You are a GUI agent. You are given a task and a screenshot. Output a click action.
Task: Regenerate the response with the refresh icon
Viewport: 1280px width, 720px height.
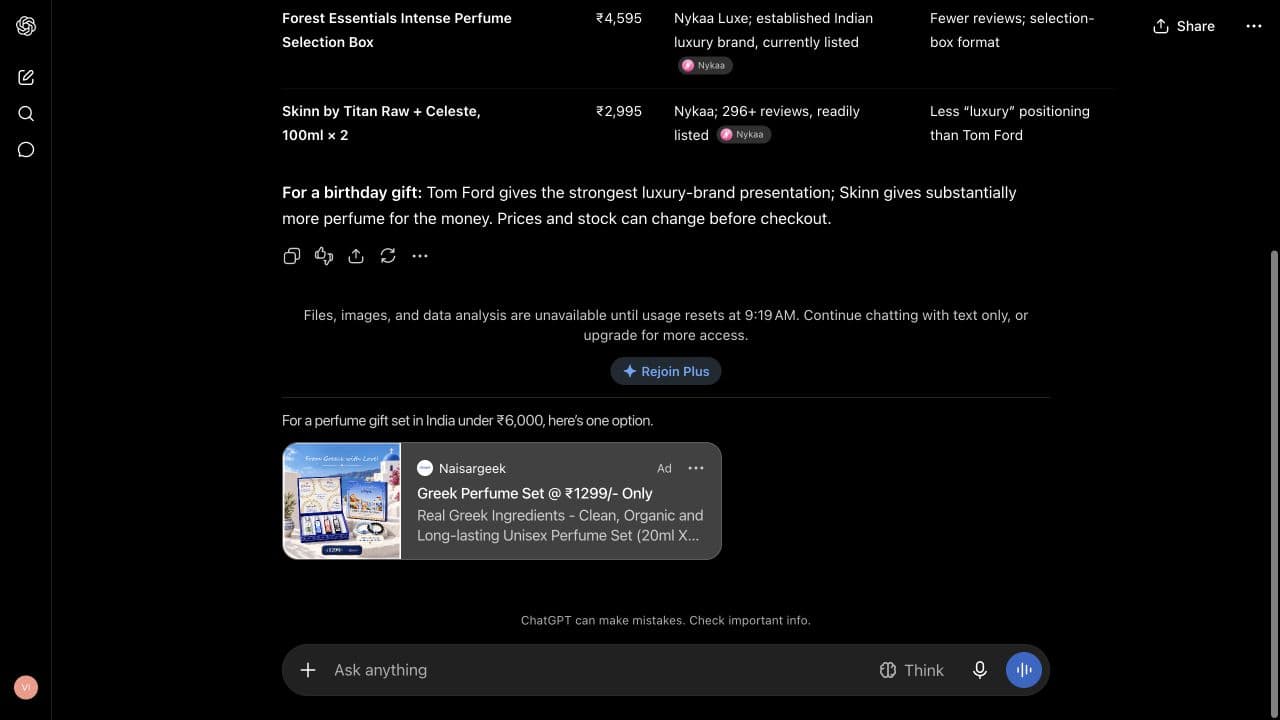(x=388, y=256)
